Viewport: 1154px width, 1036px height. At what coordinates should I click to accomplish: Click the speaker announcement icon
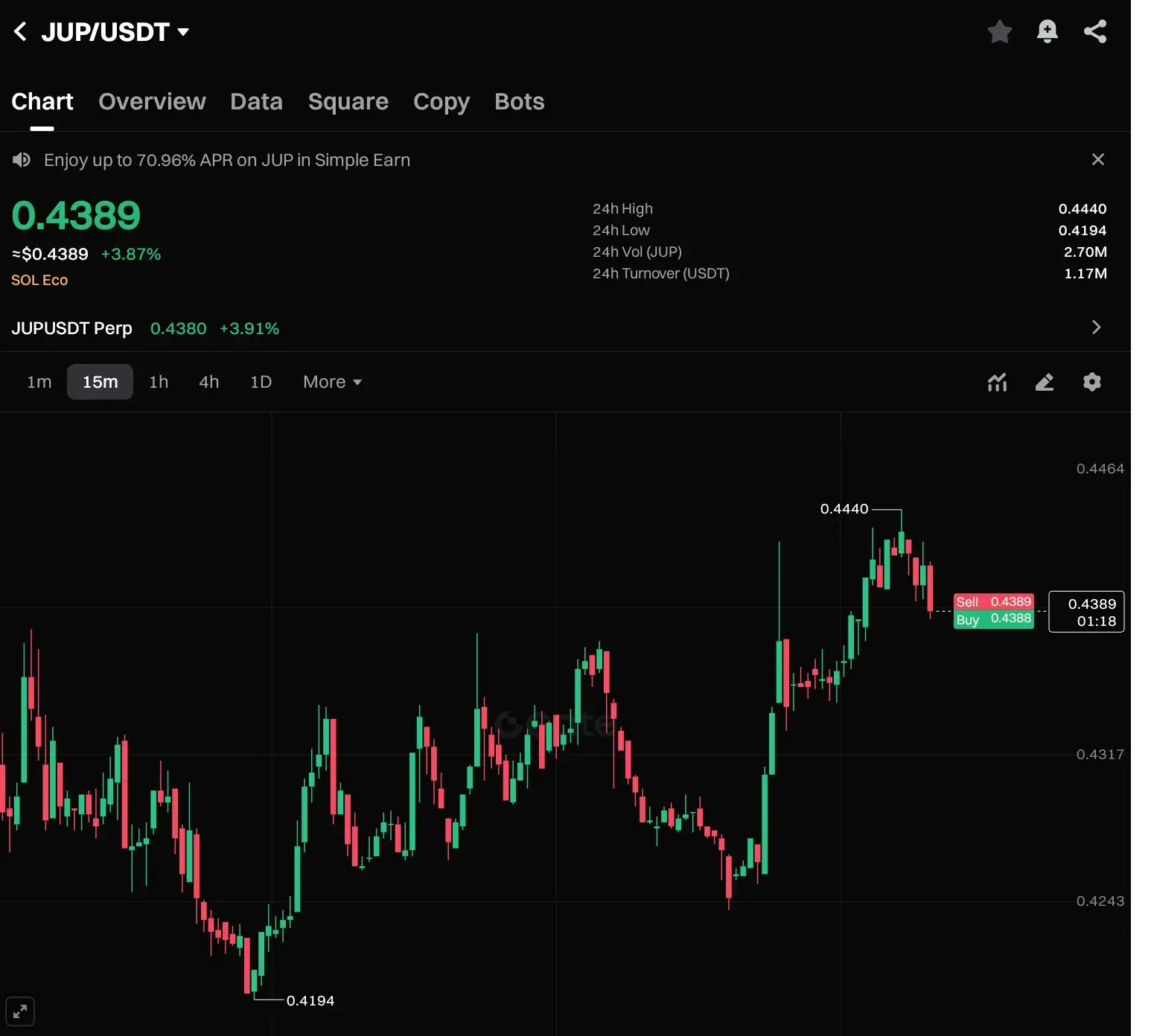click(22, 160)
